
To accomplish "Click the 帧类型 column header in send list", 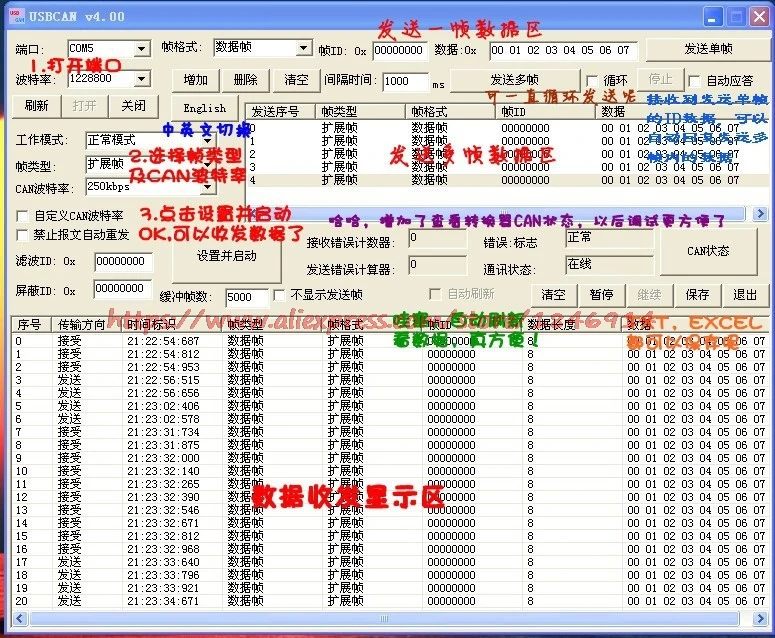I will coord(360,112).
